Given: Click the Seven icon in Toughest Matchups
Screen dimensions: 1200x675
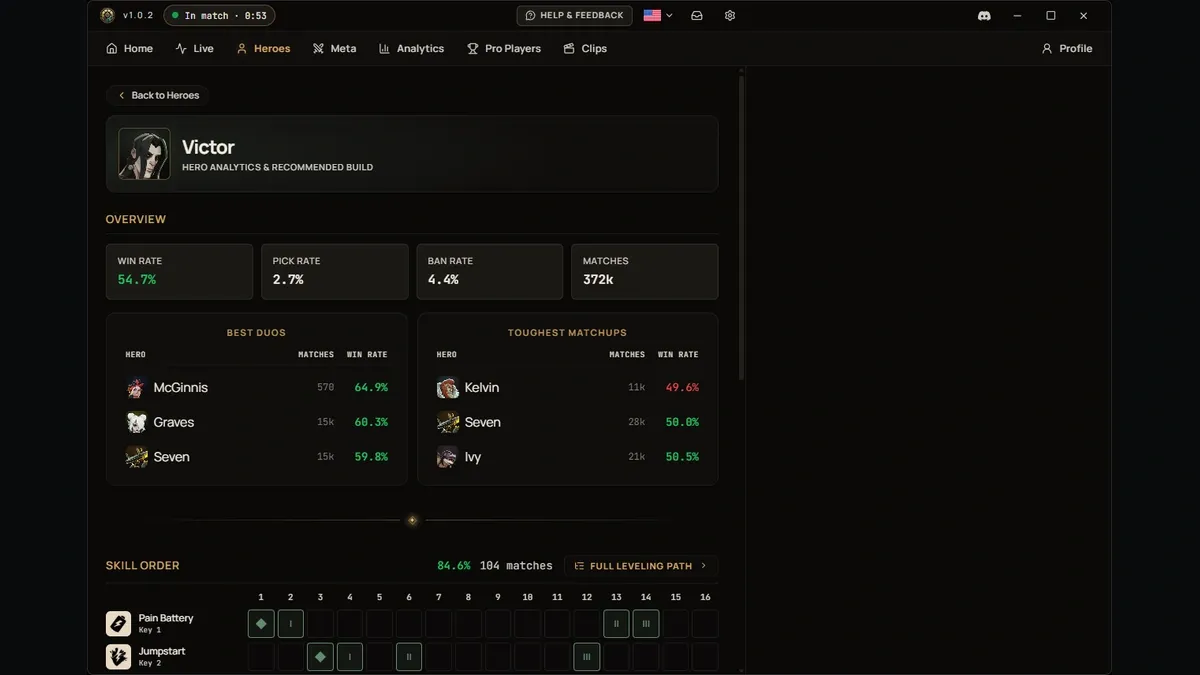Looking at the screenshot, I should 448,423.
